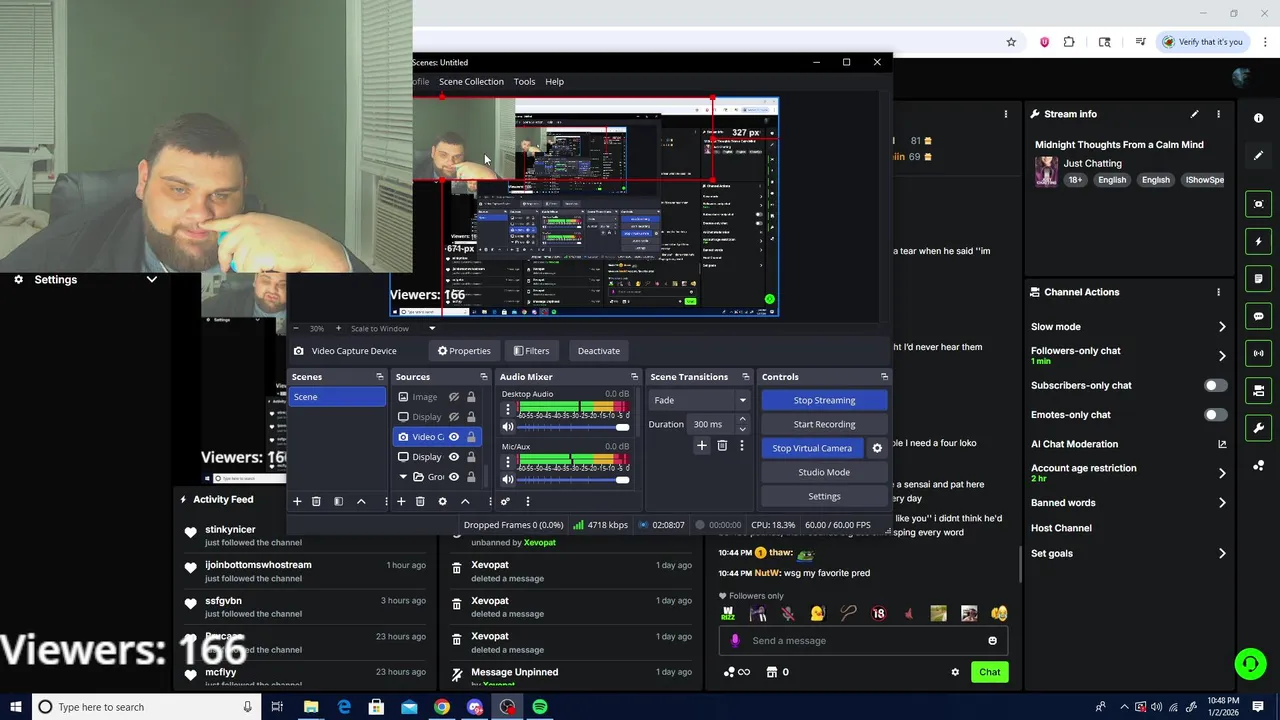The image size is (1280, 720).
Task: Hide the Video Capture Device source
Action: click(454, 437)
